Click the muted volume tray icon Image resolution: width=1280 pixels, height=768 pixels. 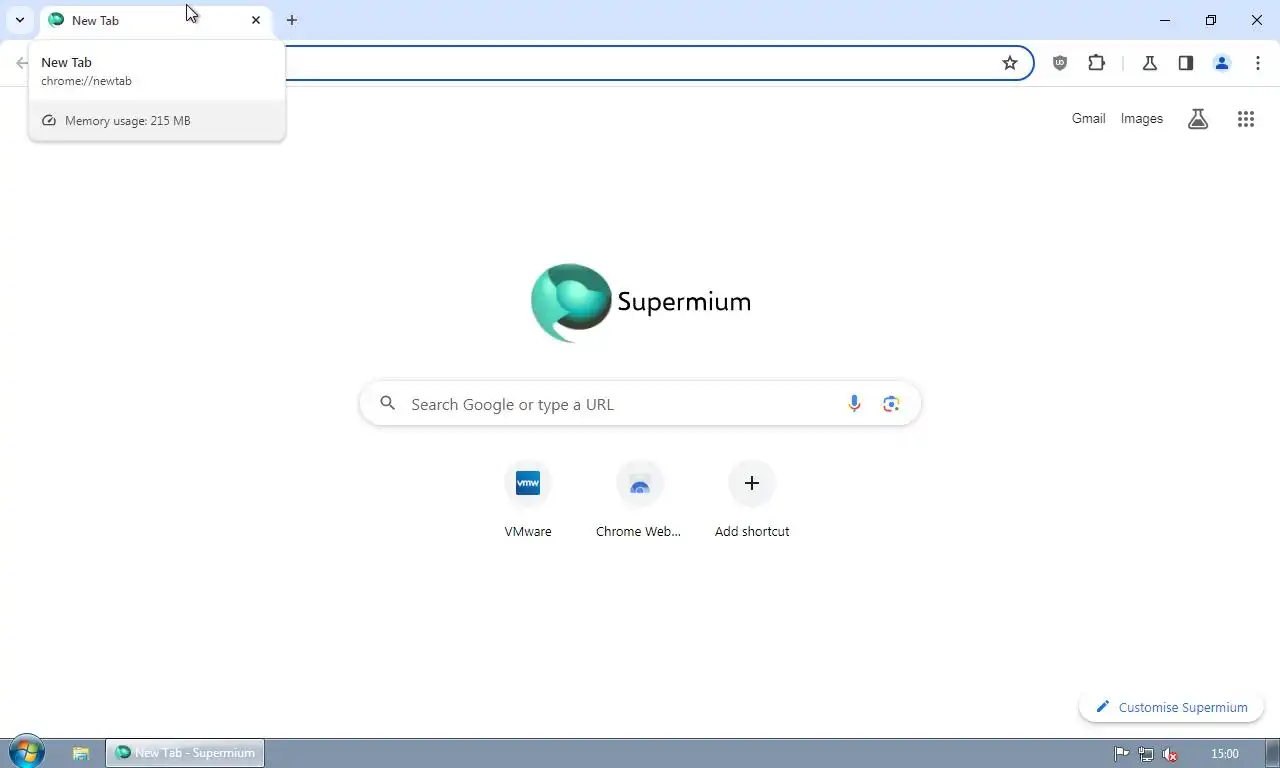[1170, 754]
